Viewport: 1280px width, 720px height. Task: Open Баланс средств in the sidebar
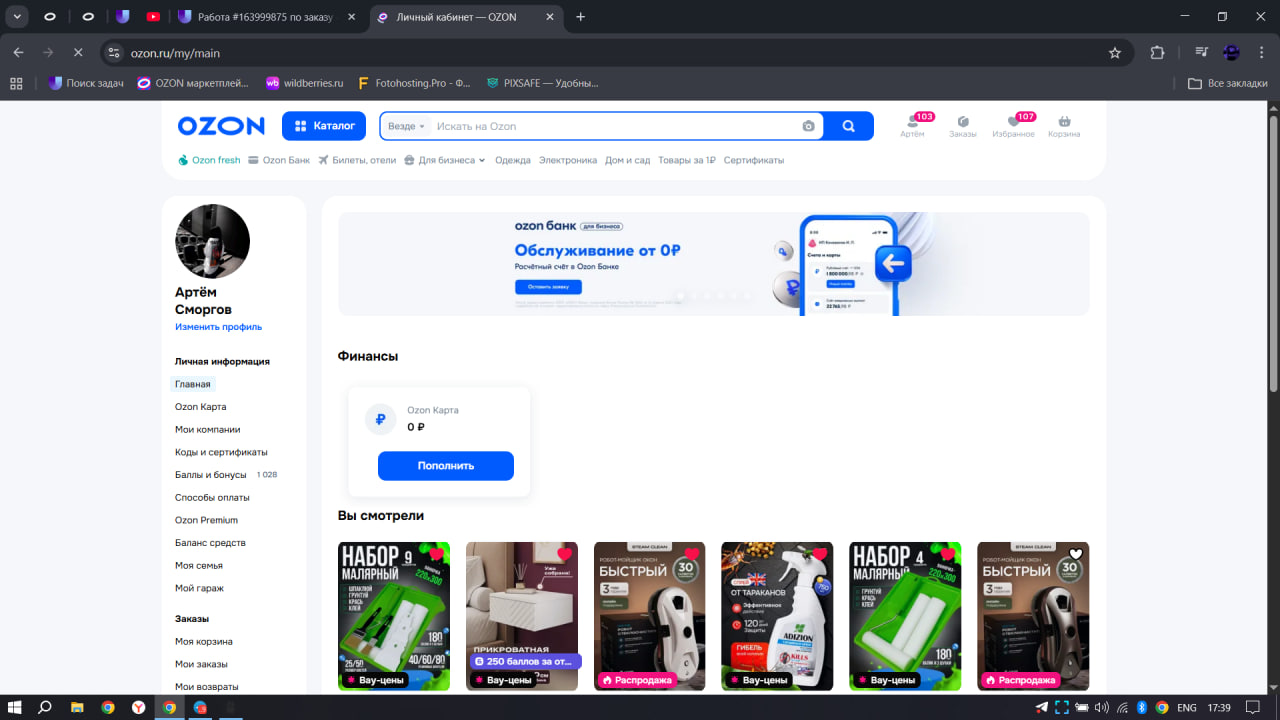point(210,543)
